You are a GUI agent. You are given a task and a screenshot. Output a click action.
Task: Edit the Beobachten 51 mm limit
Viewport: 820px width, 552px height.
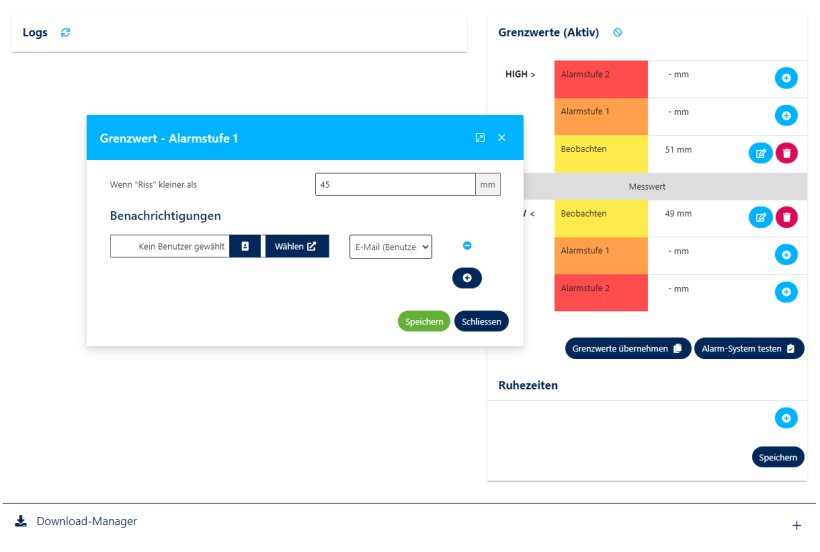pos(760,153)
